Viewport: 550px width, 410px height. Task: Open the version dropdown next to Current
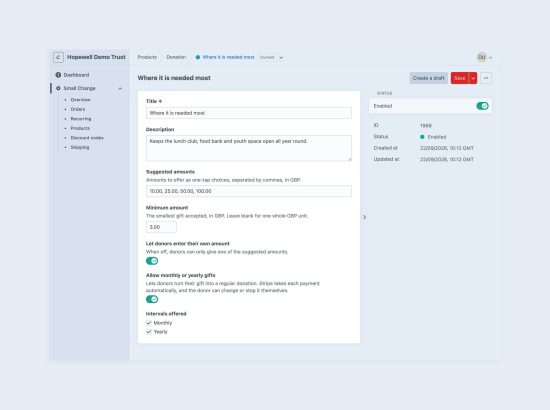point(281,58)
